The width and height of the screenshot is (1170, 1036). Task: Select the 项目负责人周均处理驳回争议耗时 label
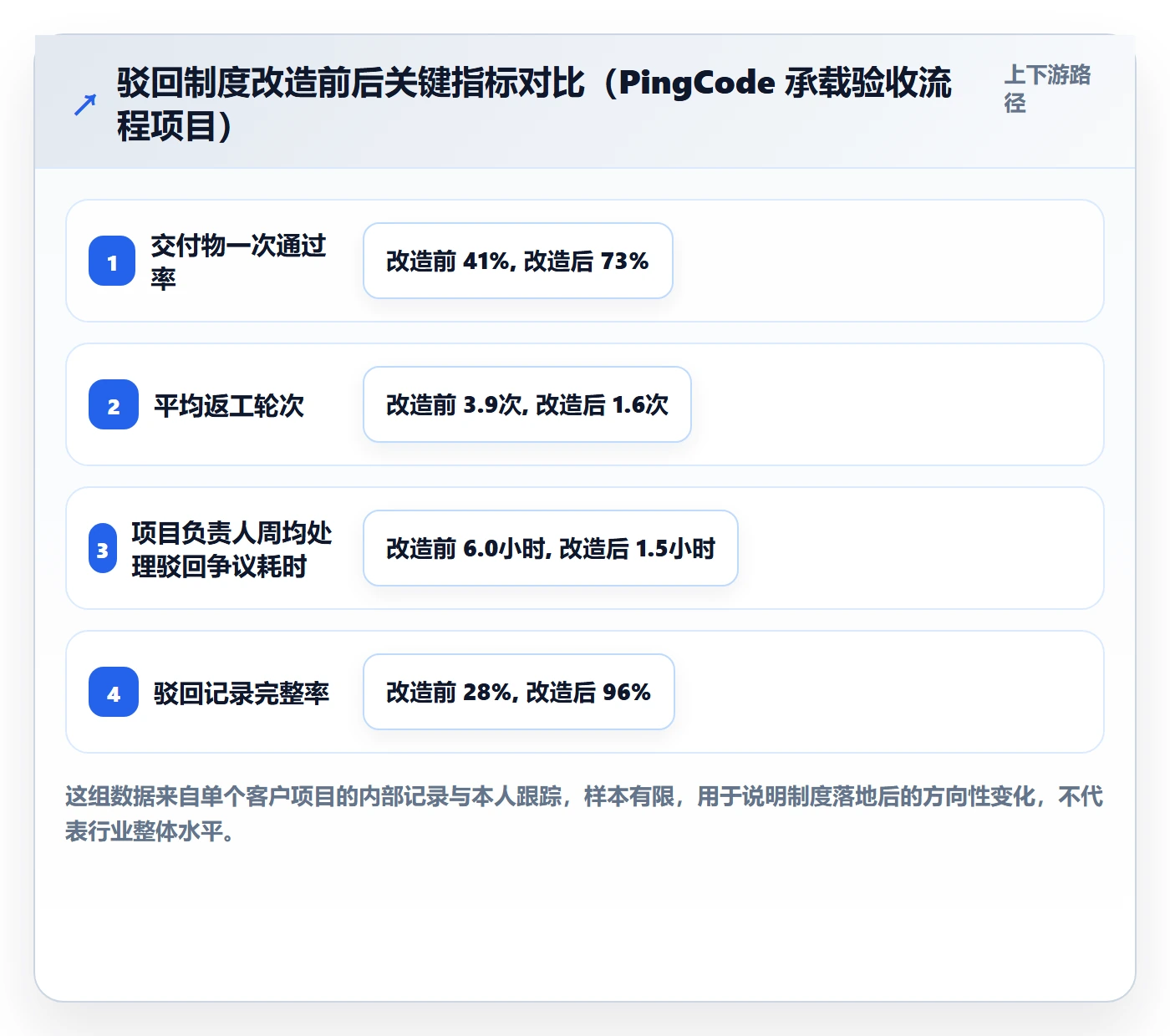point(231,549)
